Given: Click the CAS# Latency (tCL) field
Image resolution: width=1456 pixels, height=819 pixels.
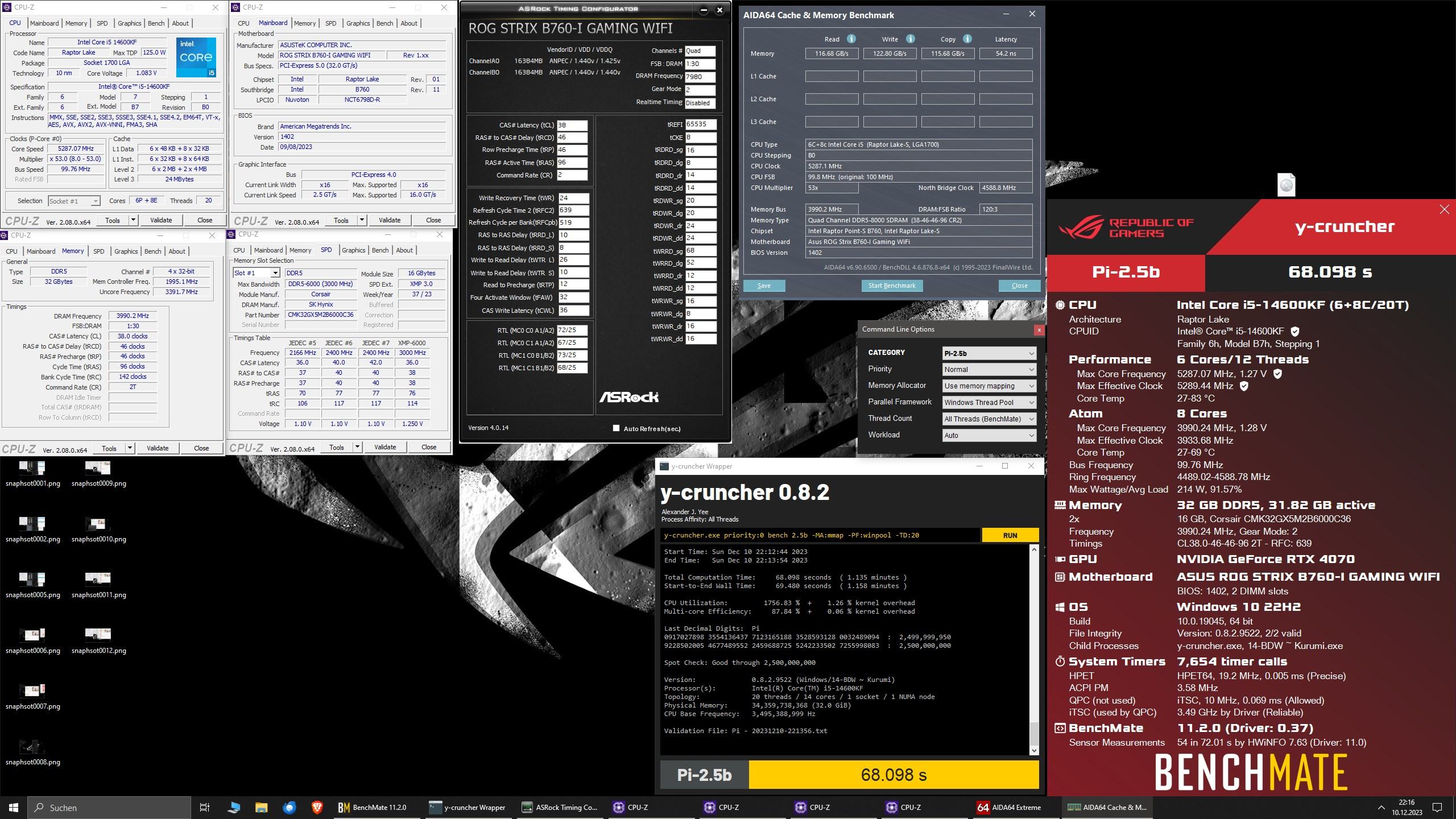Looking at the screenshot, I should click(x=572, y=125).
